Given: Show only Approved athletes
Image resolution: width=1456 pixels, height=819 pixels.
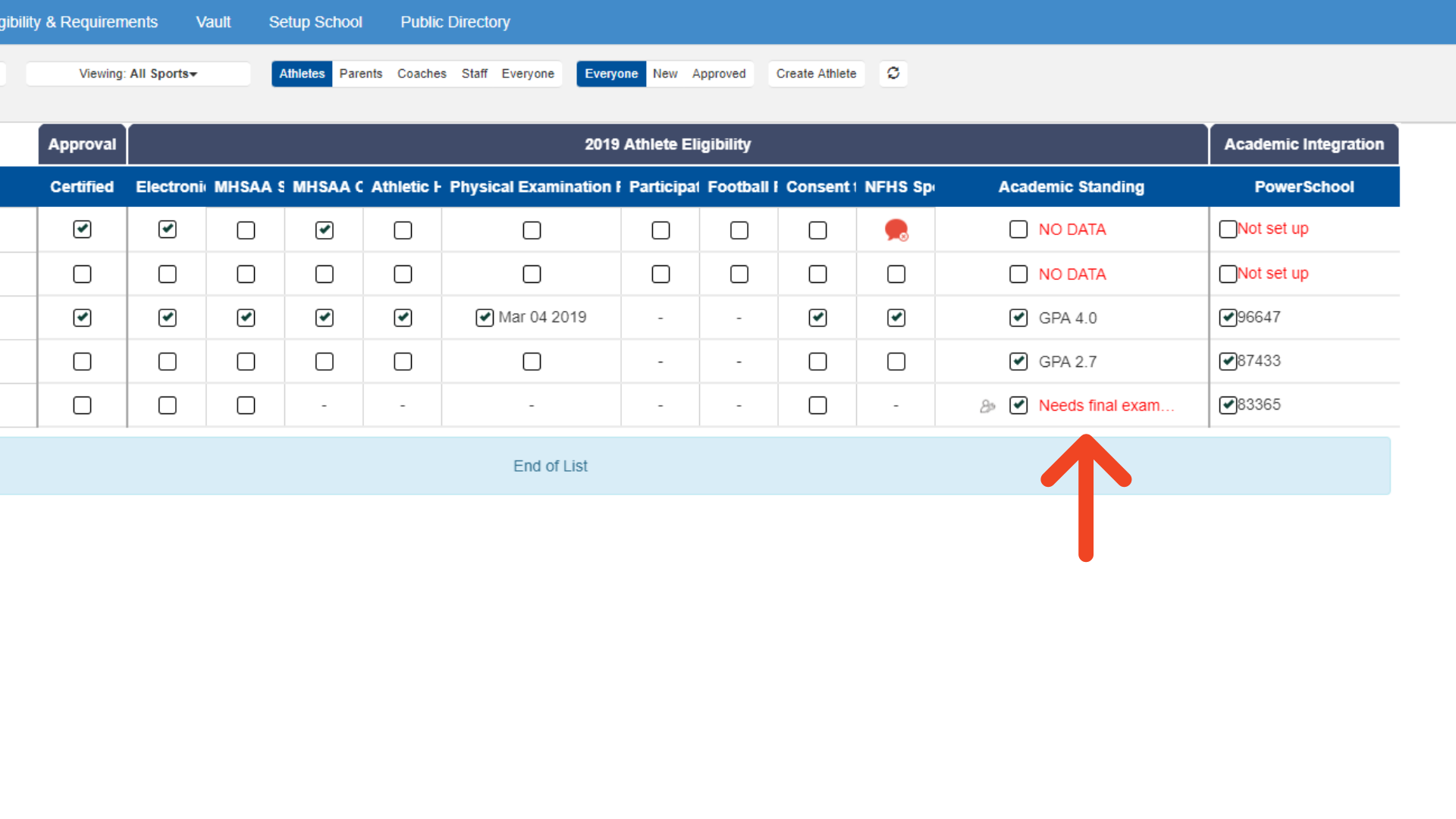Looking at the screenshot, I should point(718,74).
